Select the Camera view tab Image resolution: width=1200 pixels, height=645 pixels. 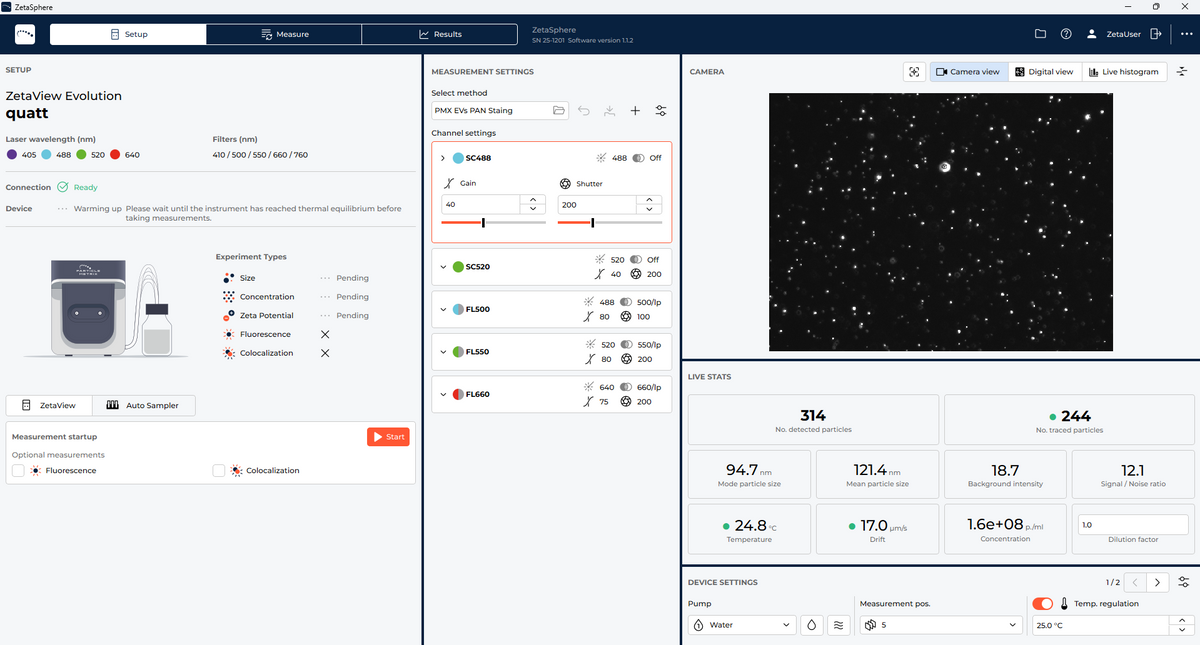967,72
